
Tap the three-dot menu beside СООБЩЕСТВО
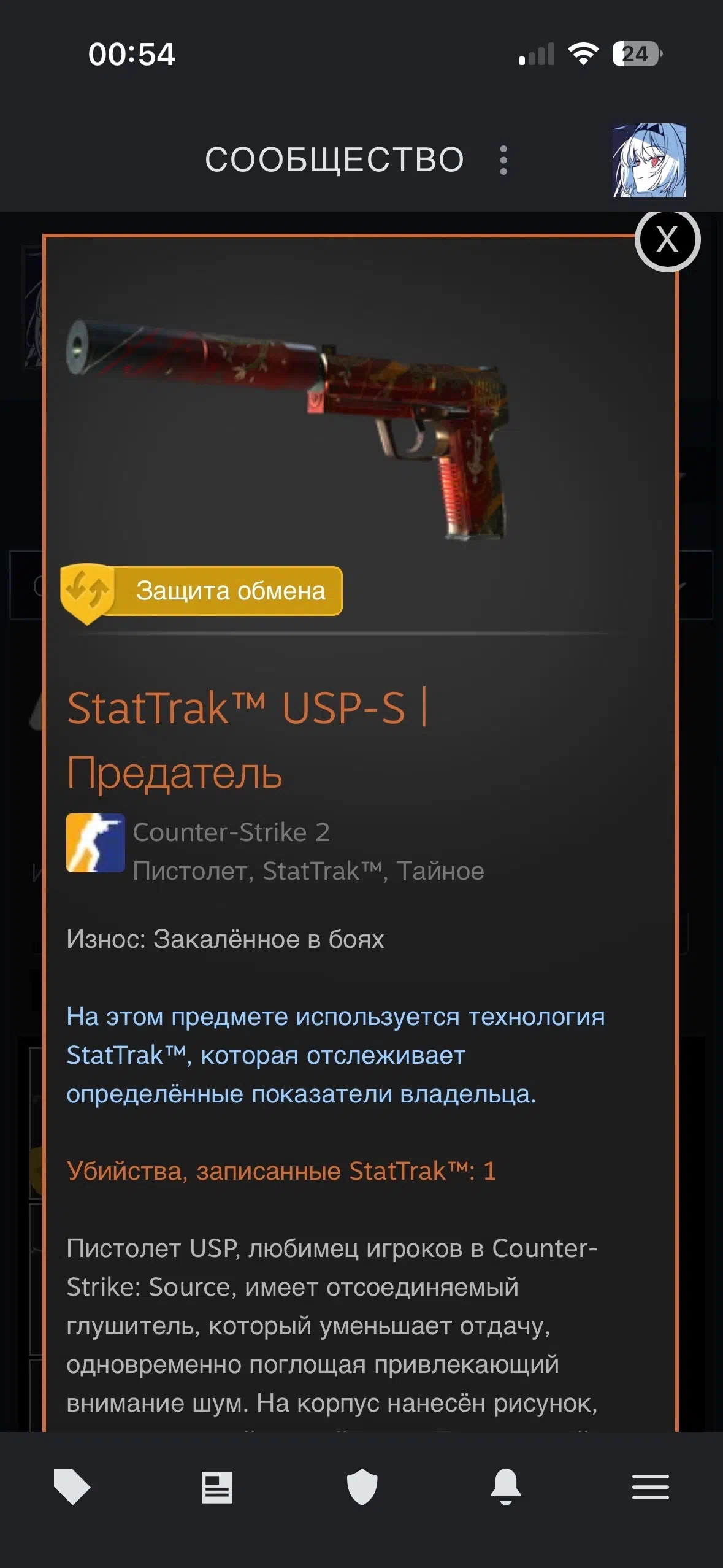[x=503, y=160]
